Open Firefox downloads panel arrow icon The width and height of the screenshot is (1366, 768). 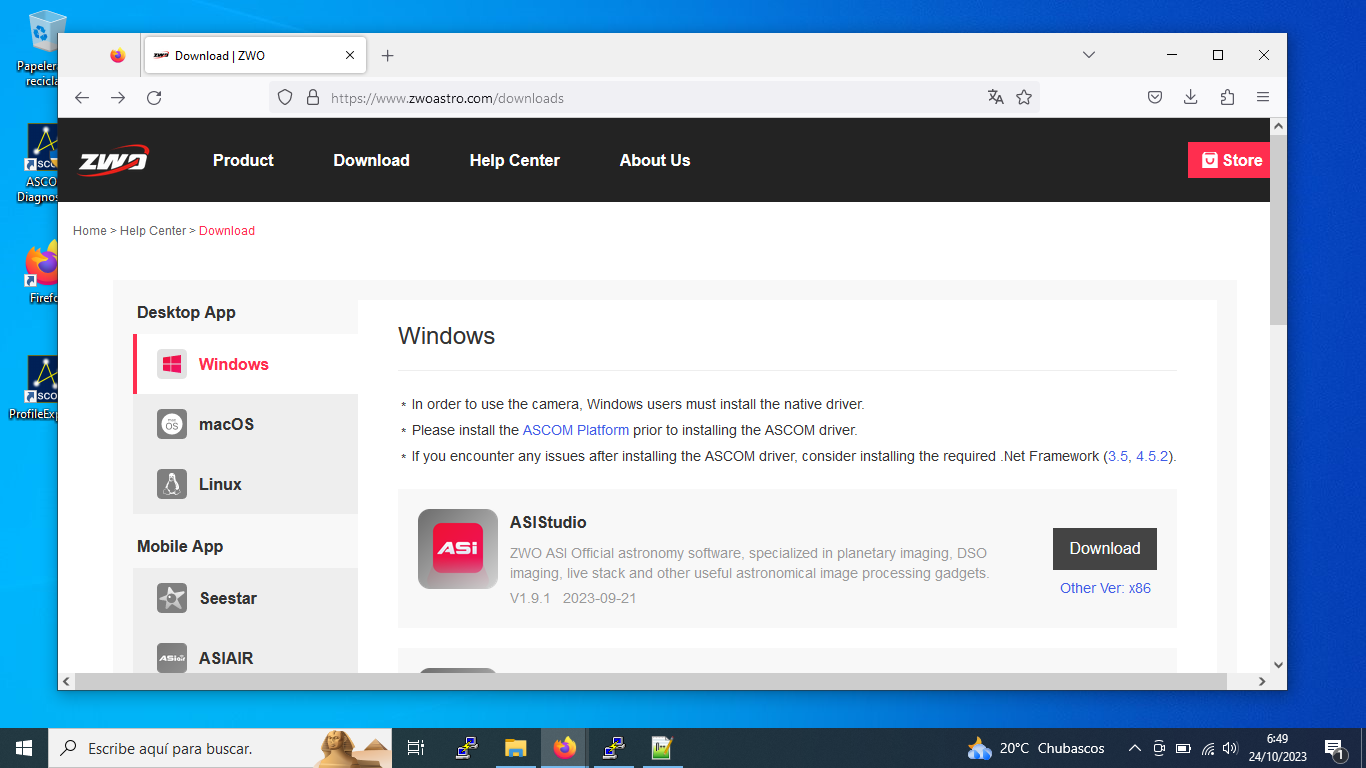pyautogui.click(x=1190, y=97)
